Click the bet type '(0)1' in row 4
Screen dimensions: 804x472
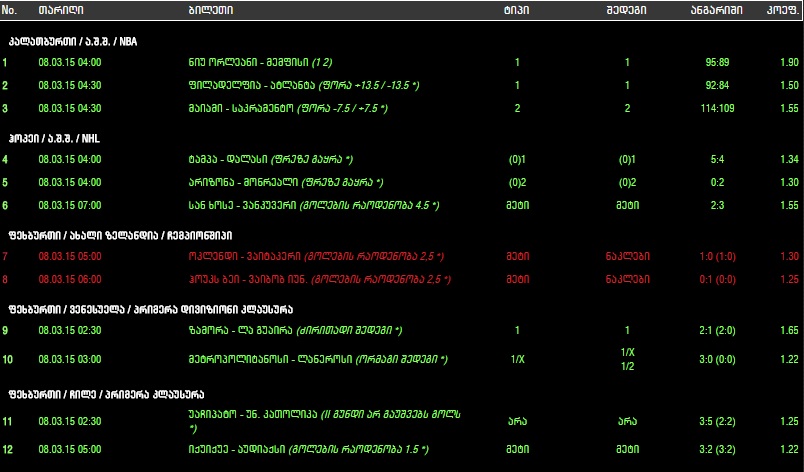(517, 159)
